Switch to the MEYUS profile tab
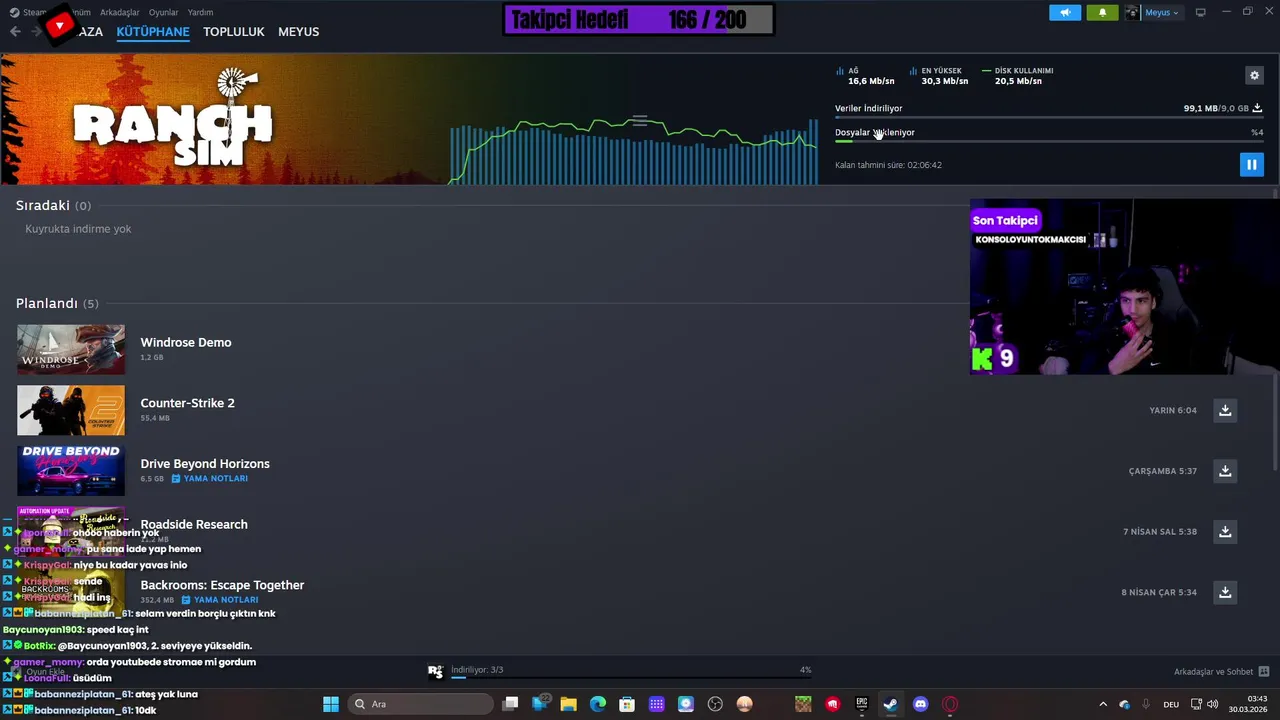 click(x=298, y=32)
